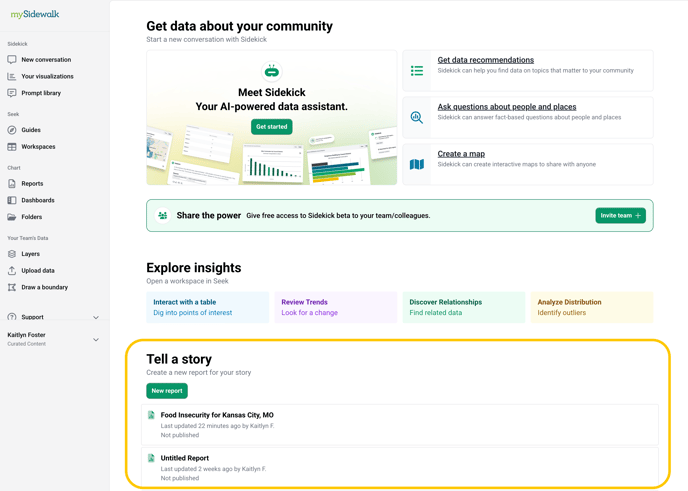688x491 pixels.
Task: Select Analyze Distribution card
Action: 592,307
